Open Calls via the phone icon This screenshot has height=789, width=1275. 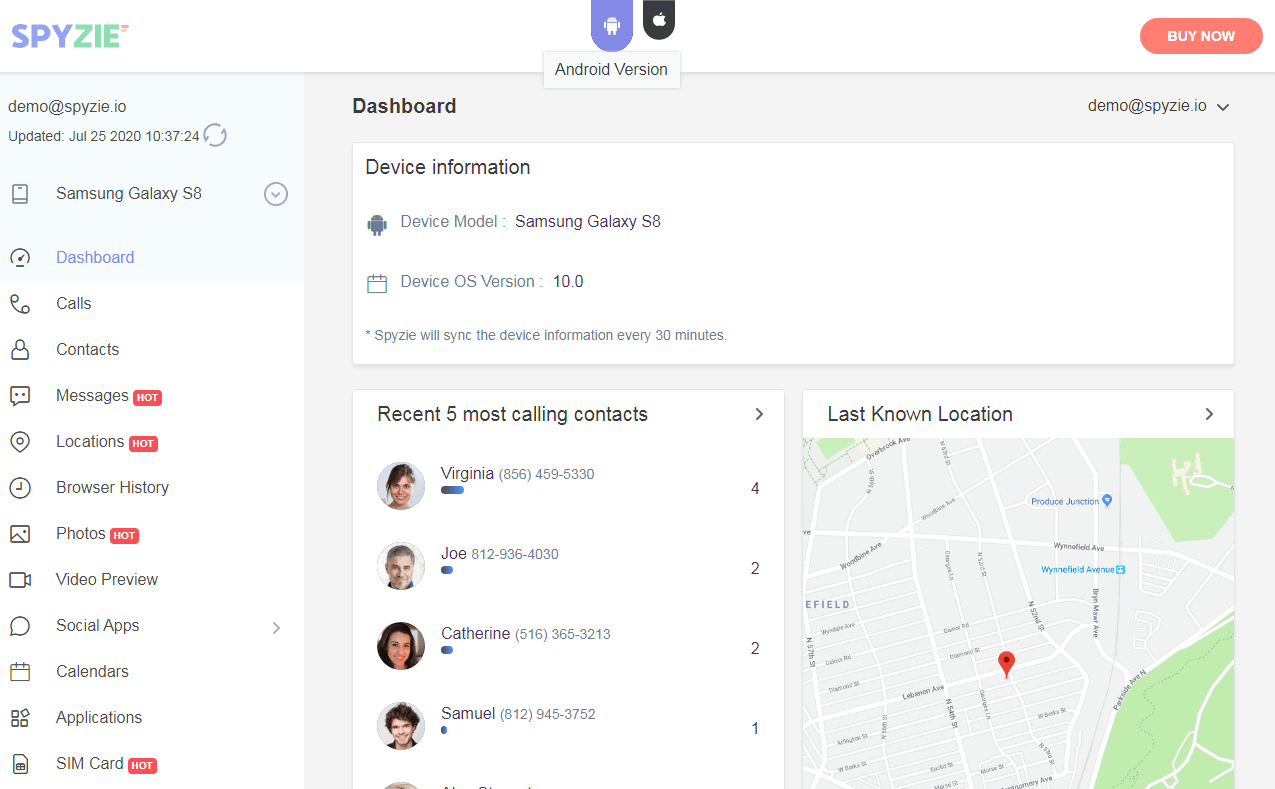click(20, 304)
